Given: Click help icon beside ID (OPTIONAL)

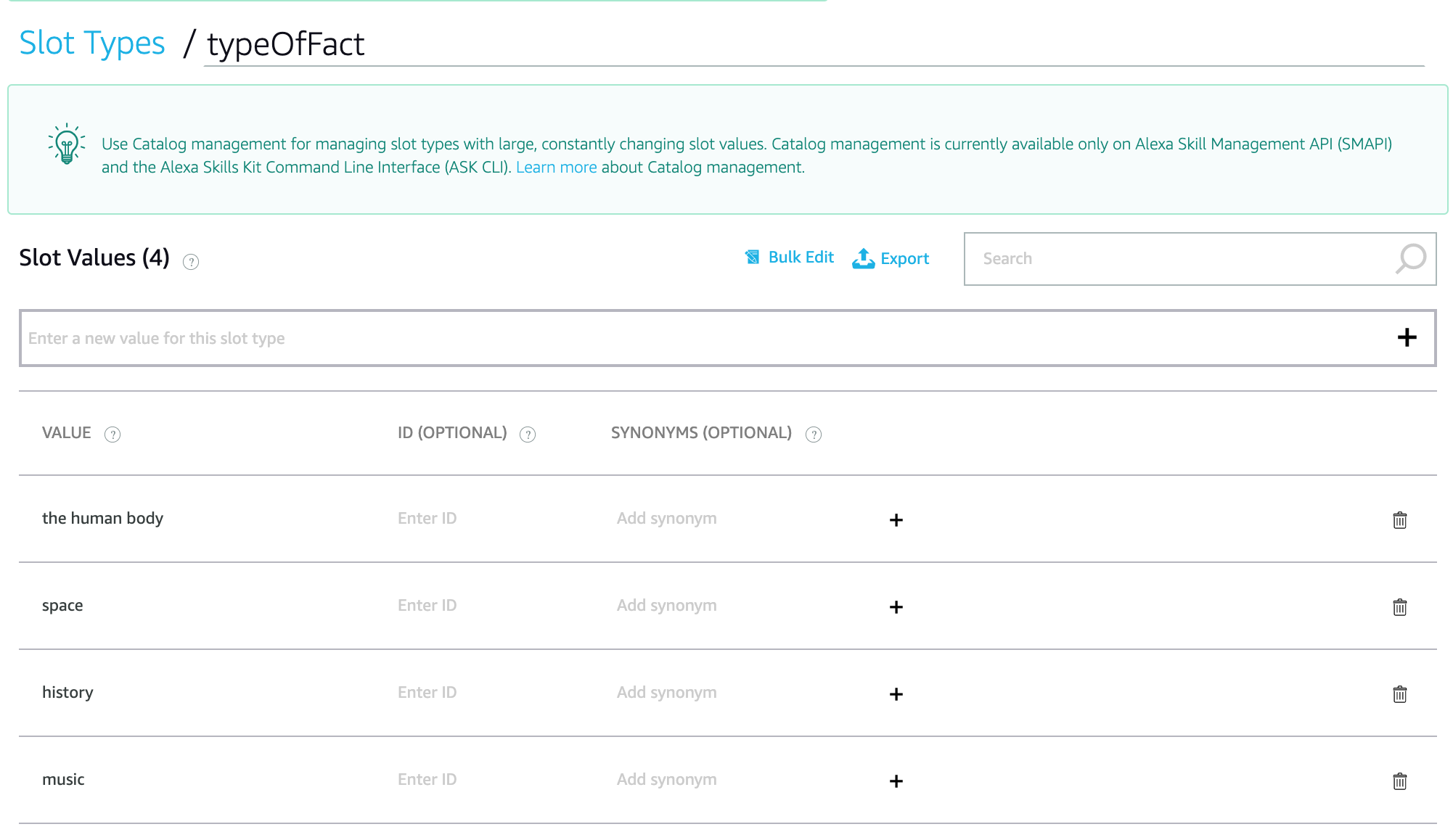Looking at the screenshot, I should click(528, 435).
